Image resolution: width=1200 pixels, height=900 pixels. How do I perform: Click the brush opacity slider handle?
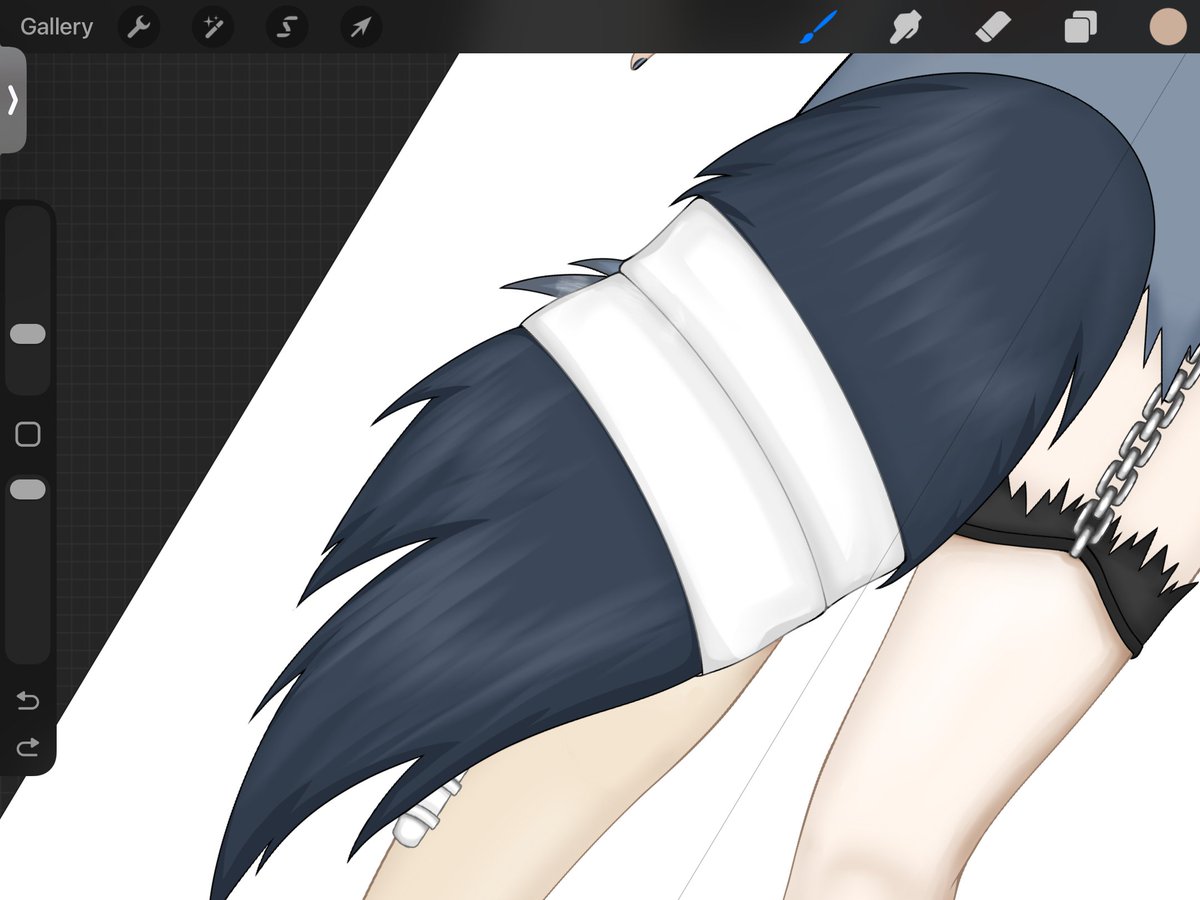28,489
